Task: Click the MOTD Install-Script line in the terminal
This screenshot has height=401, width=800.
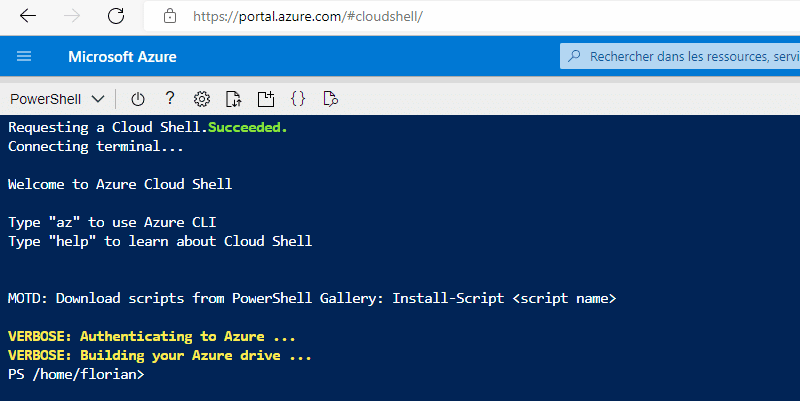Action: point(311,298)
